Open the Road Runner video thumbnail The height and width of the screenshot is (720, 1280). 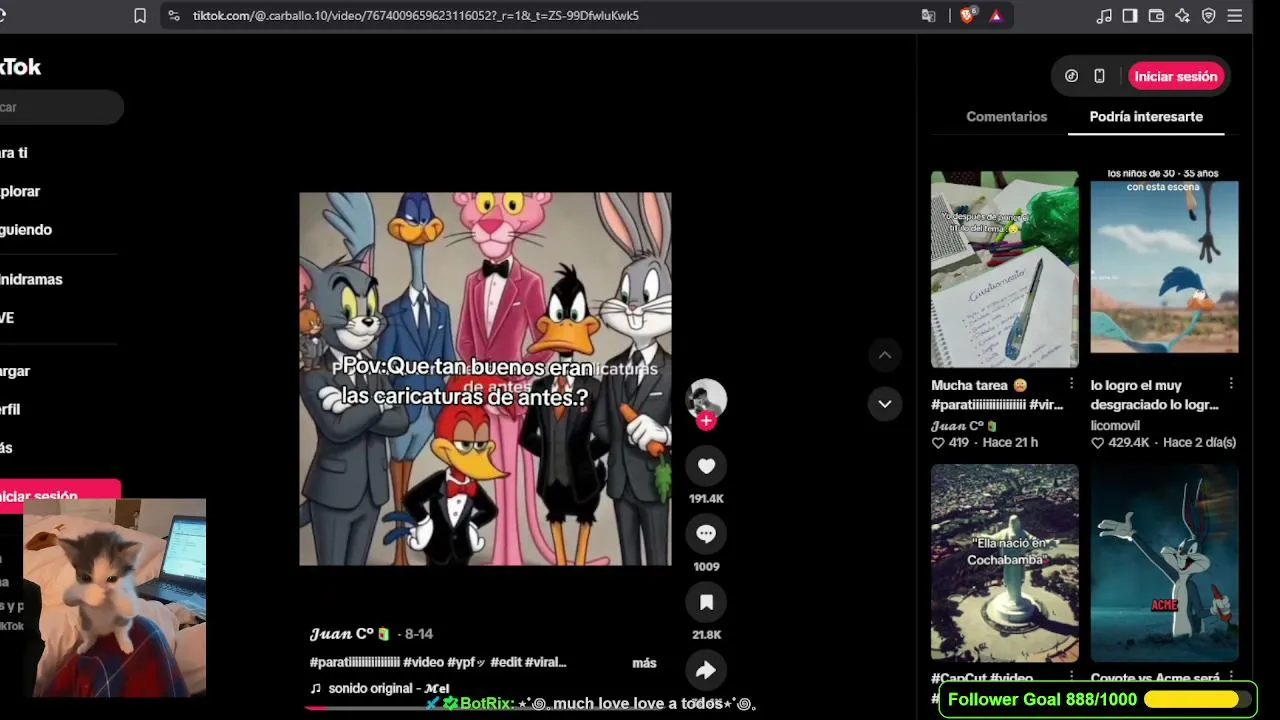tap(1164, 269)
